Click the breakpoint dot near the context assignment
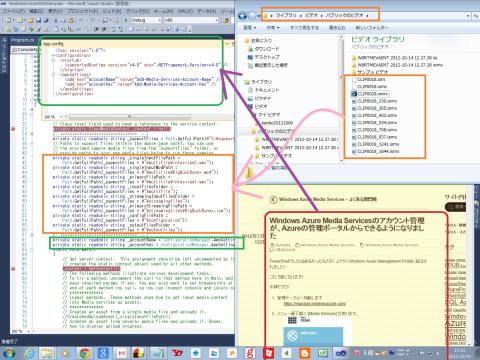This screenshot has width=480, height=360. click(x=13, y=268)
